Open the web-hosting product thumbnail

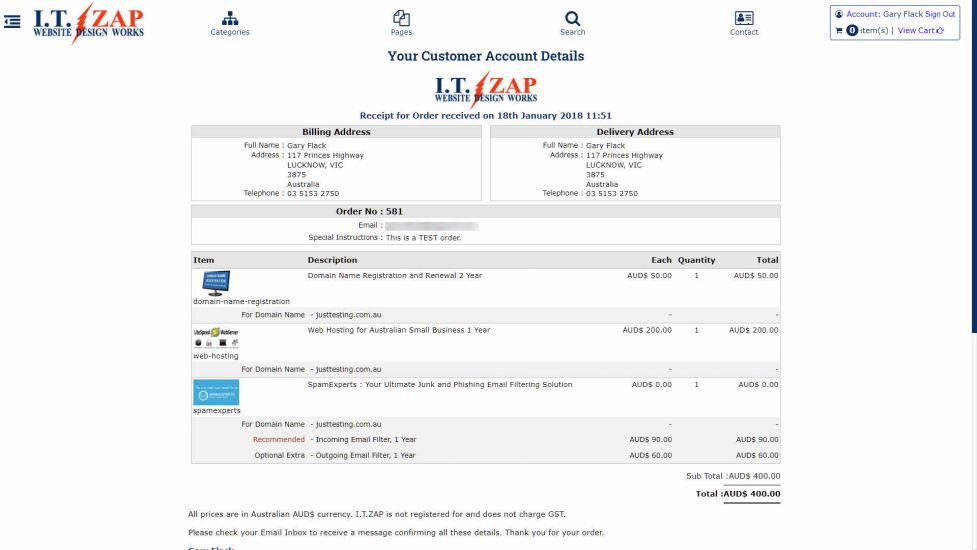pyautogui.click(x=215, y=336)
